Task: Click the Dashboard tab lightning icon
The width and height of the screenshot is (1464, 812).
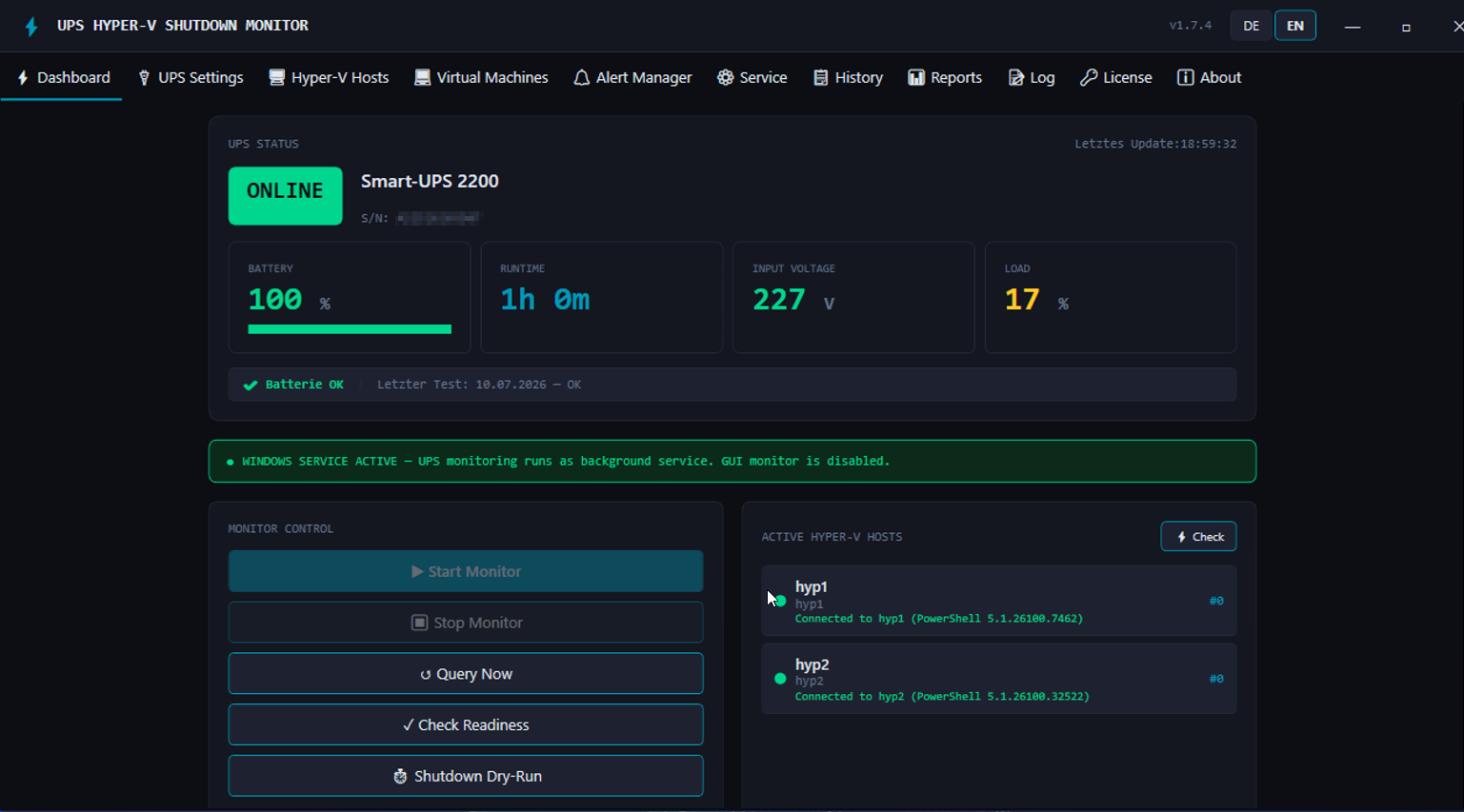Action: point(23,78)
